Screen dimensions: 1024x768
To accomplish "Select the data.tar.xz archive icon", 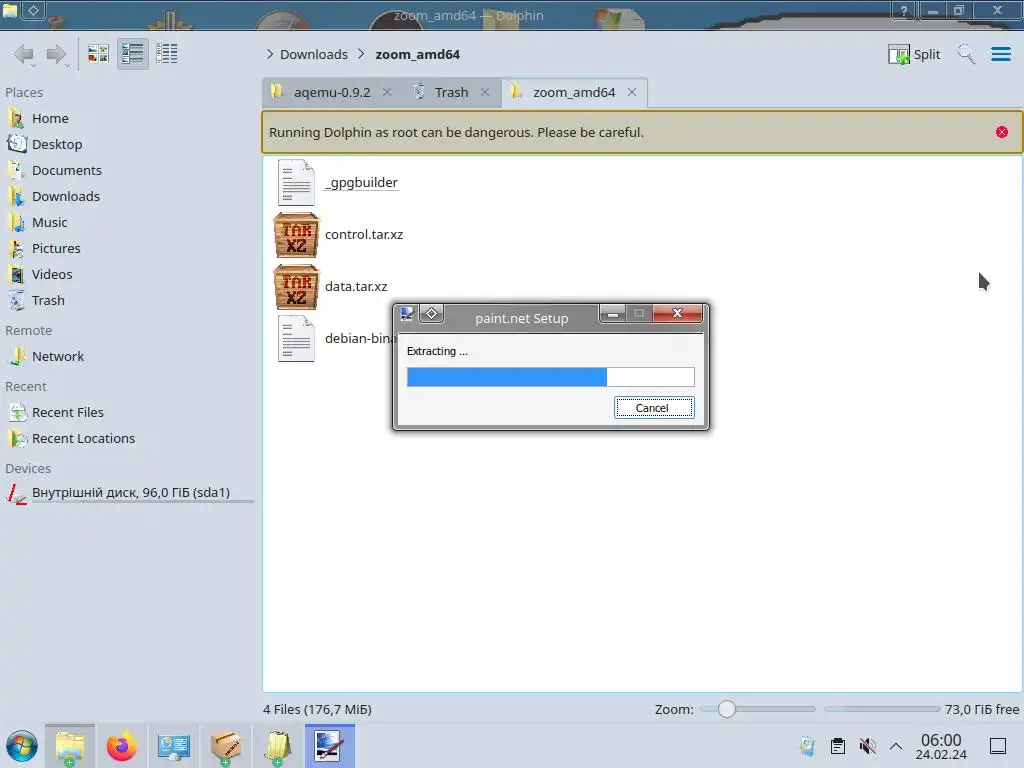I will coord(296,287).
